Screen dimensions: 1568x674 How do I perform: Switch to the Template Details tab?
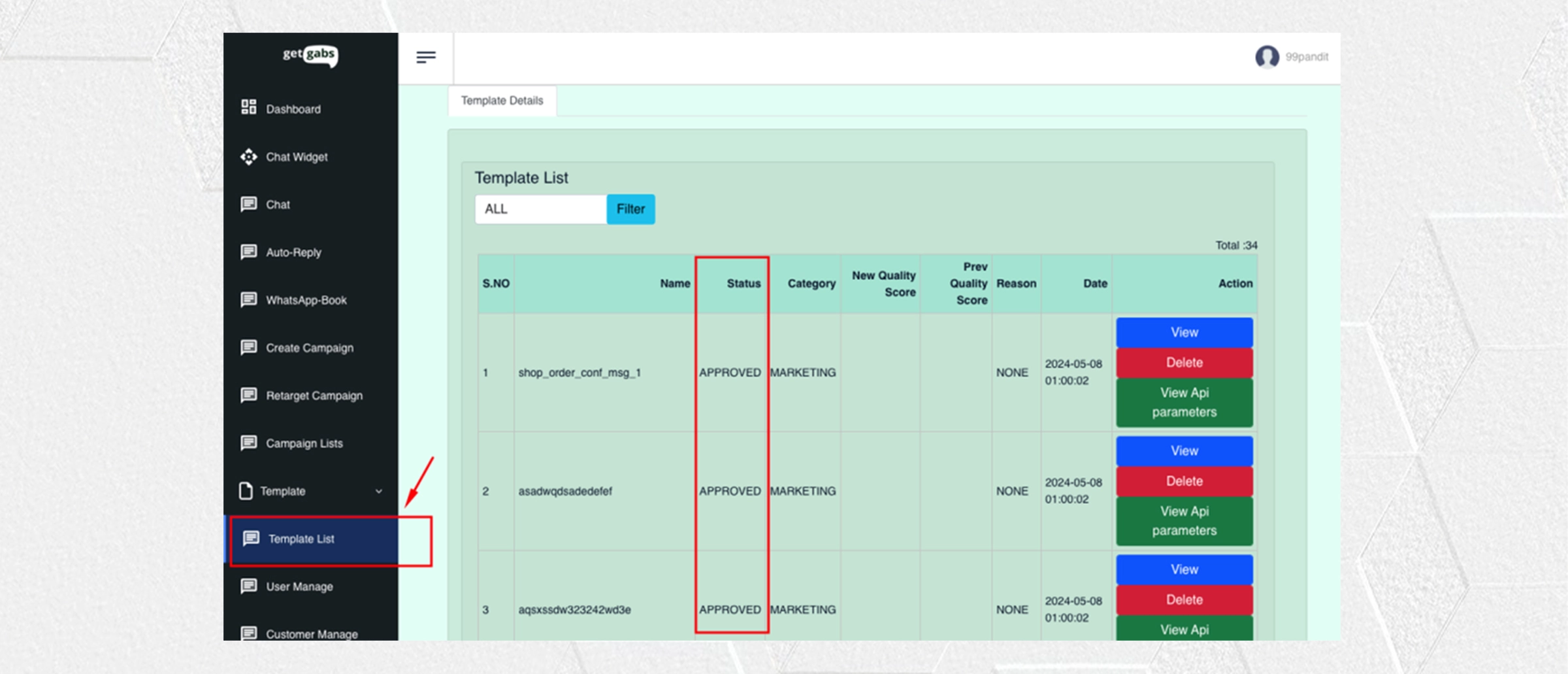coord(502,101)
